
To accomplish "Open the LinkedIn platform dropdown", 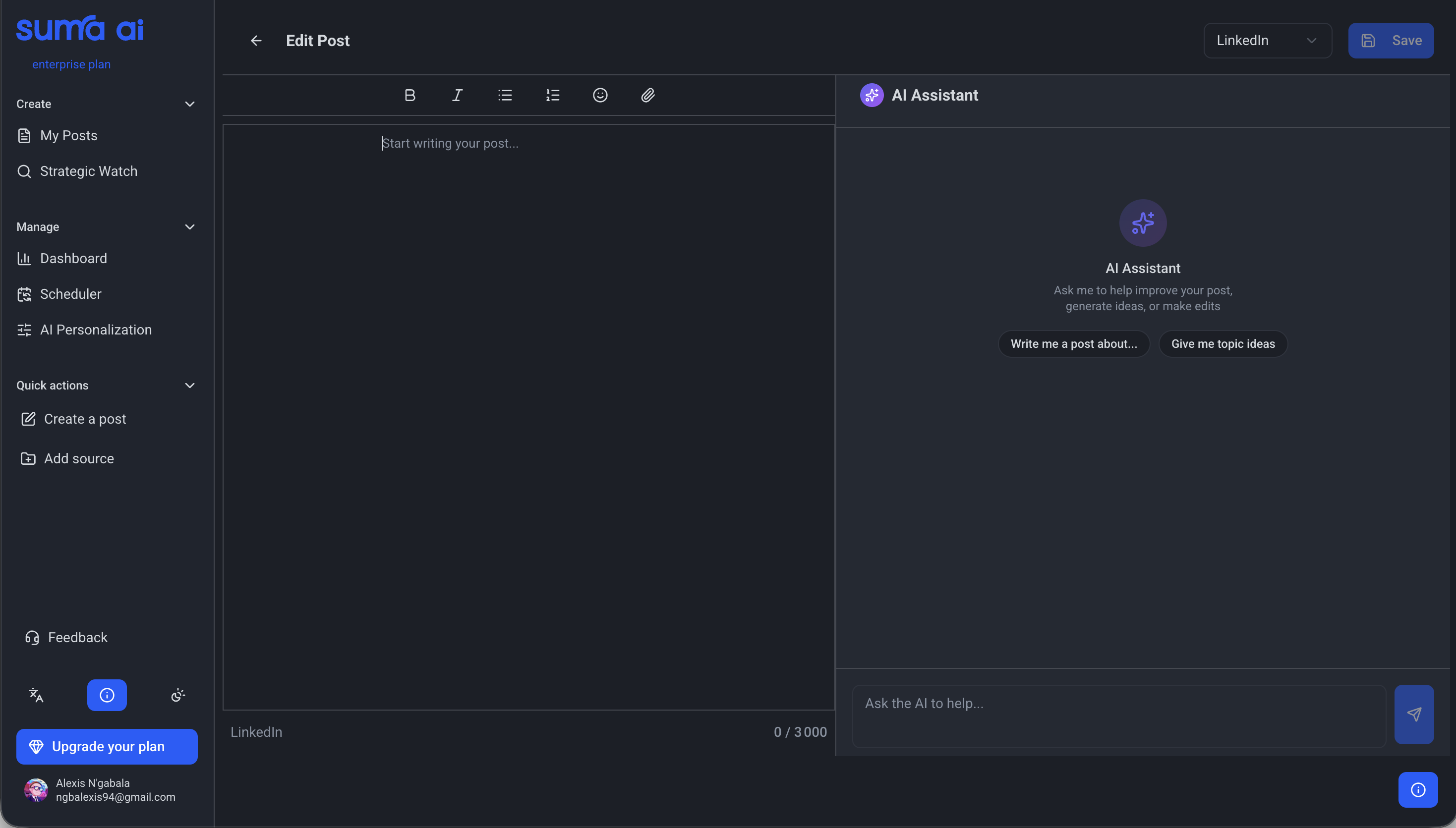I will coord(1267,40).
